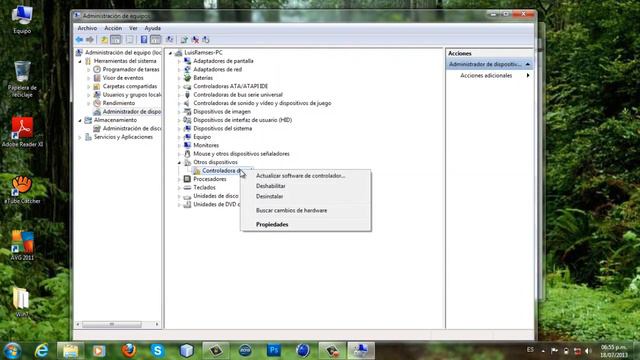Open the Ver menu
The width and height of the screenshot is (640, 360).
point(133,28)
